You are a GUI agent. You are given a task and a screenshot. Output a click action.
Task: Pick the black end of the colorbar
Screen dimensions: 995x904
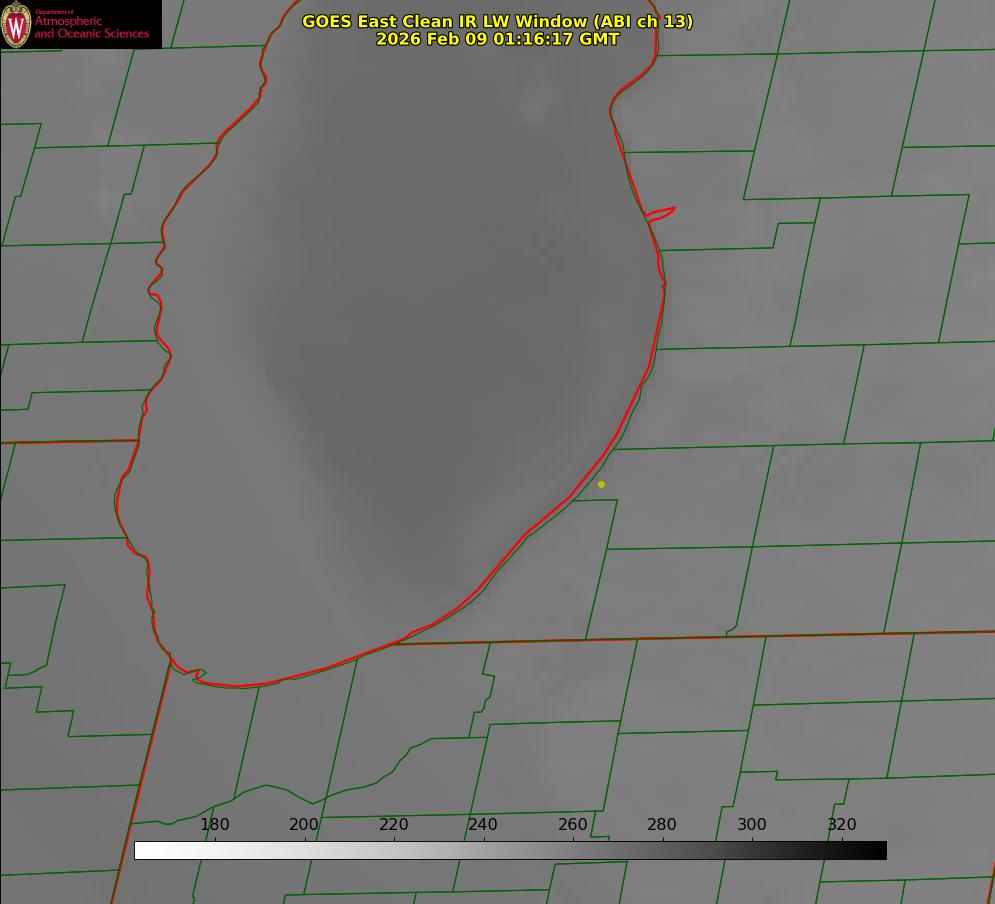[880, 850]
